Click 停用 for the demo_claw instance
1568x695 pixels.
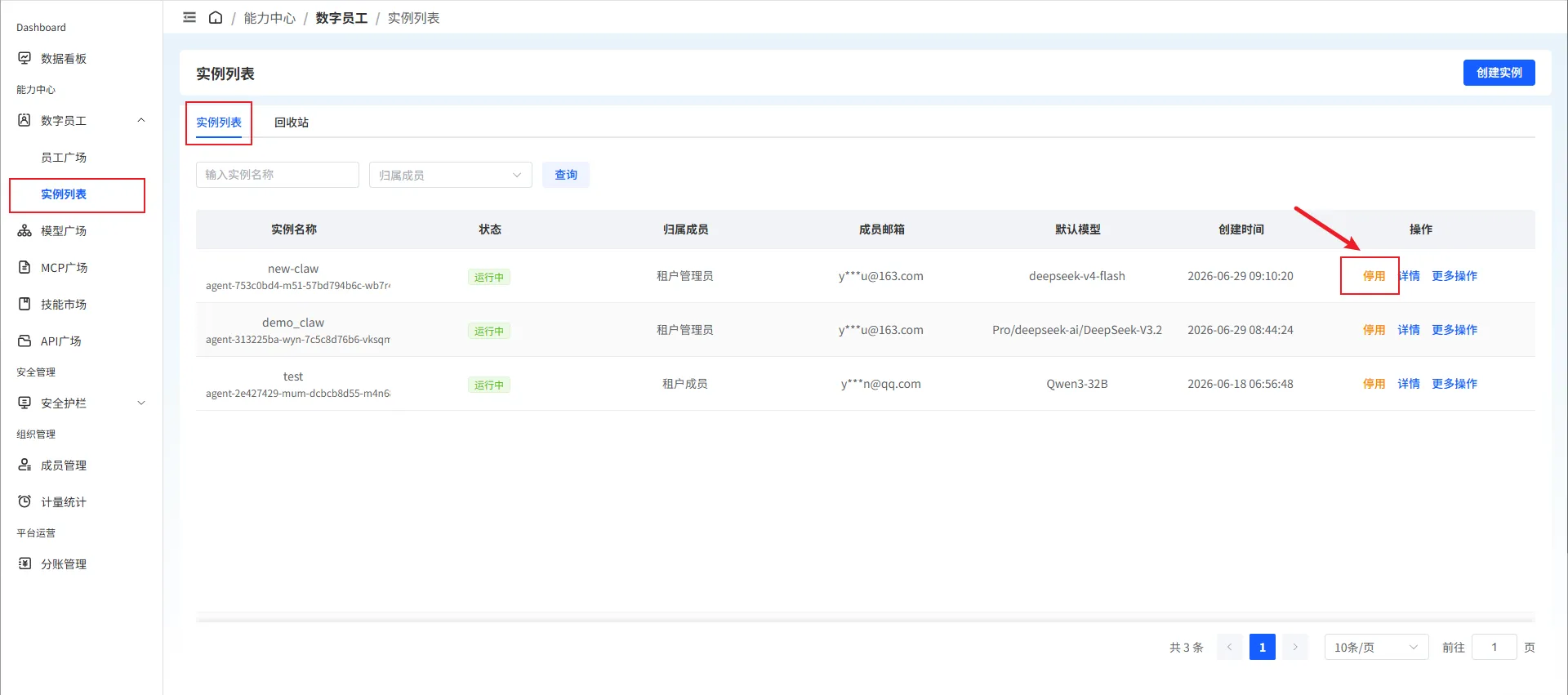tap(1374, 330)
